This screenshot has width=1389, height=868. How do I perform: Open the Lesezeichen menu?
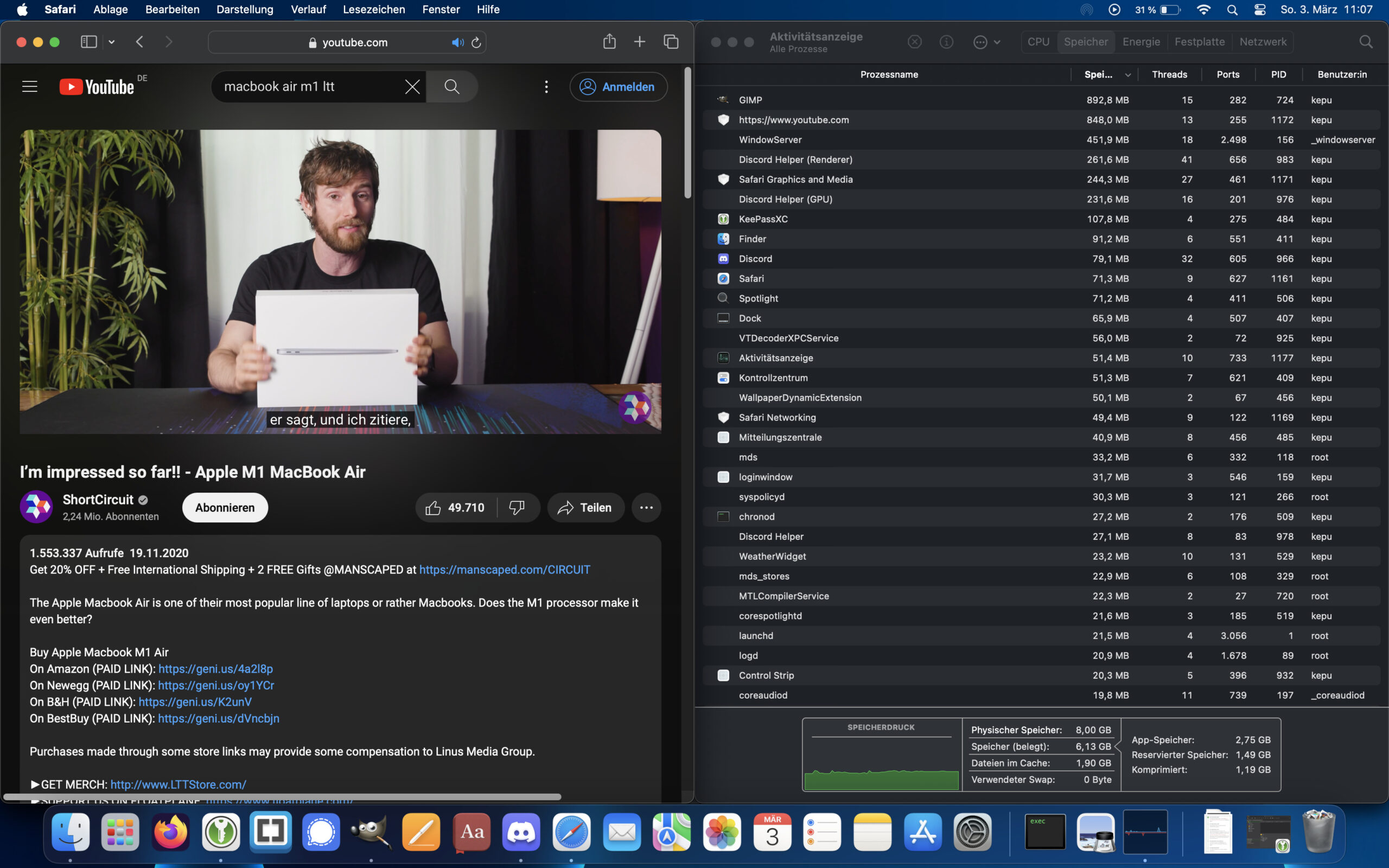click(374, 9)
